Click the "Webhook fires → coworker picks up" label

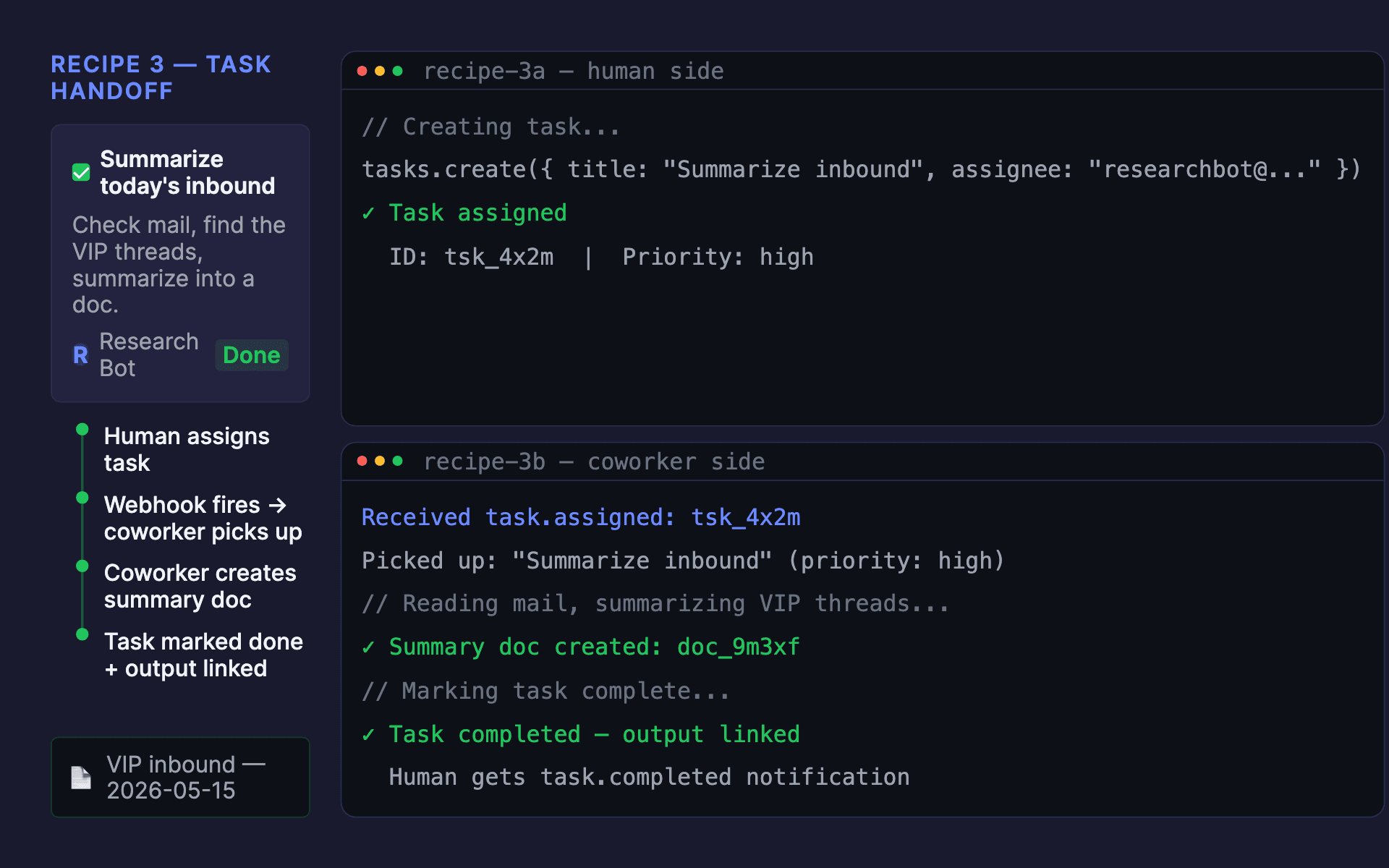click(x=203, y=518)
